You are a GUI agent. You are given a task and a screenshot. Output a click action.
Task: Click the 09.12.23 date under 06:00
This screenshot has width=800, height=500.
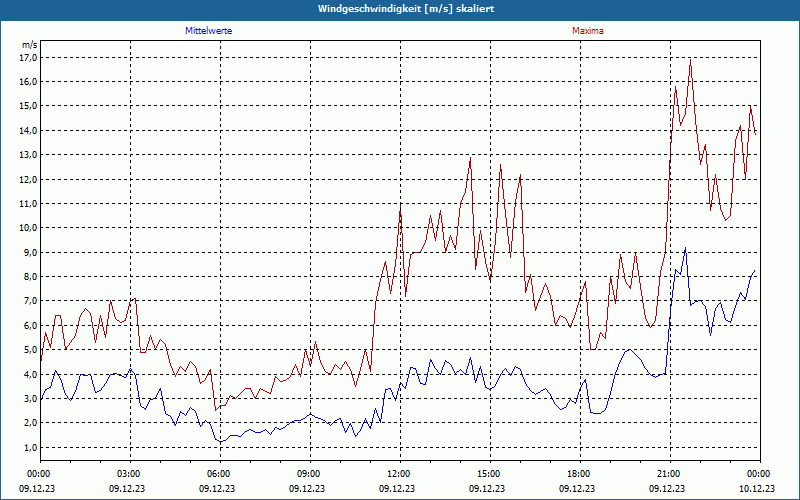(217, 488)
